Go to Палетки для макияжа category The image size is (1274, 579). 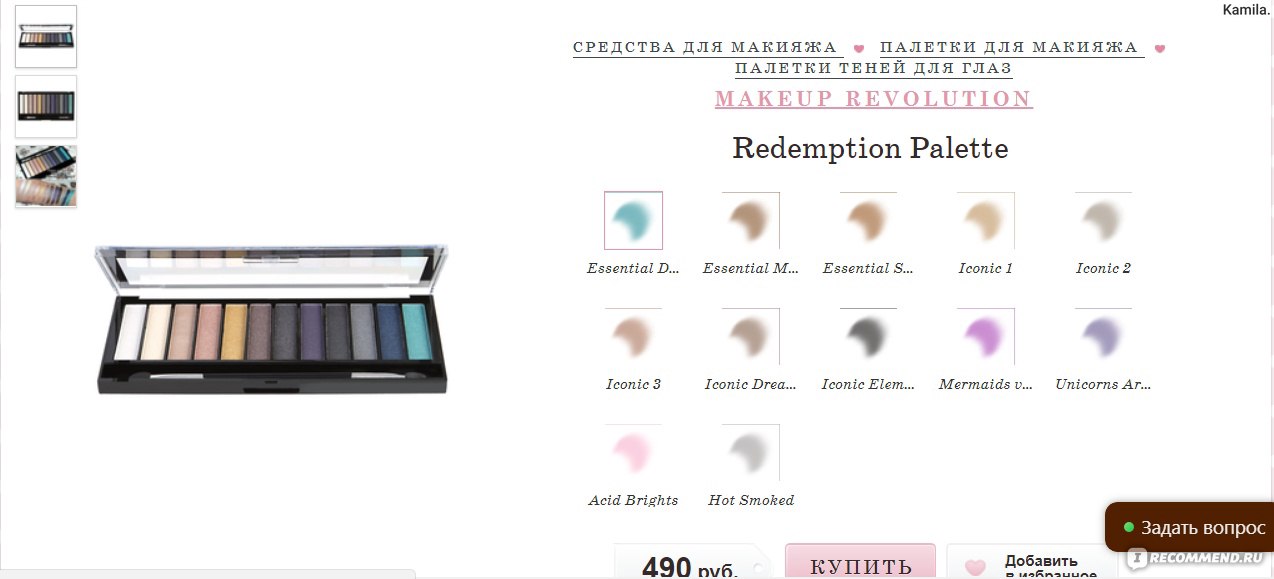pyautogui.click(x=1009, y=47)
